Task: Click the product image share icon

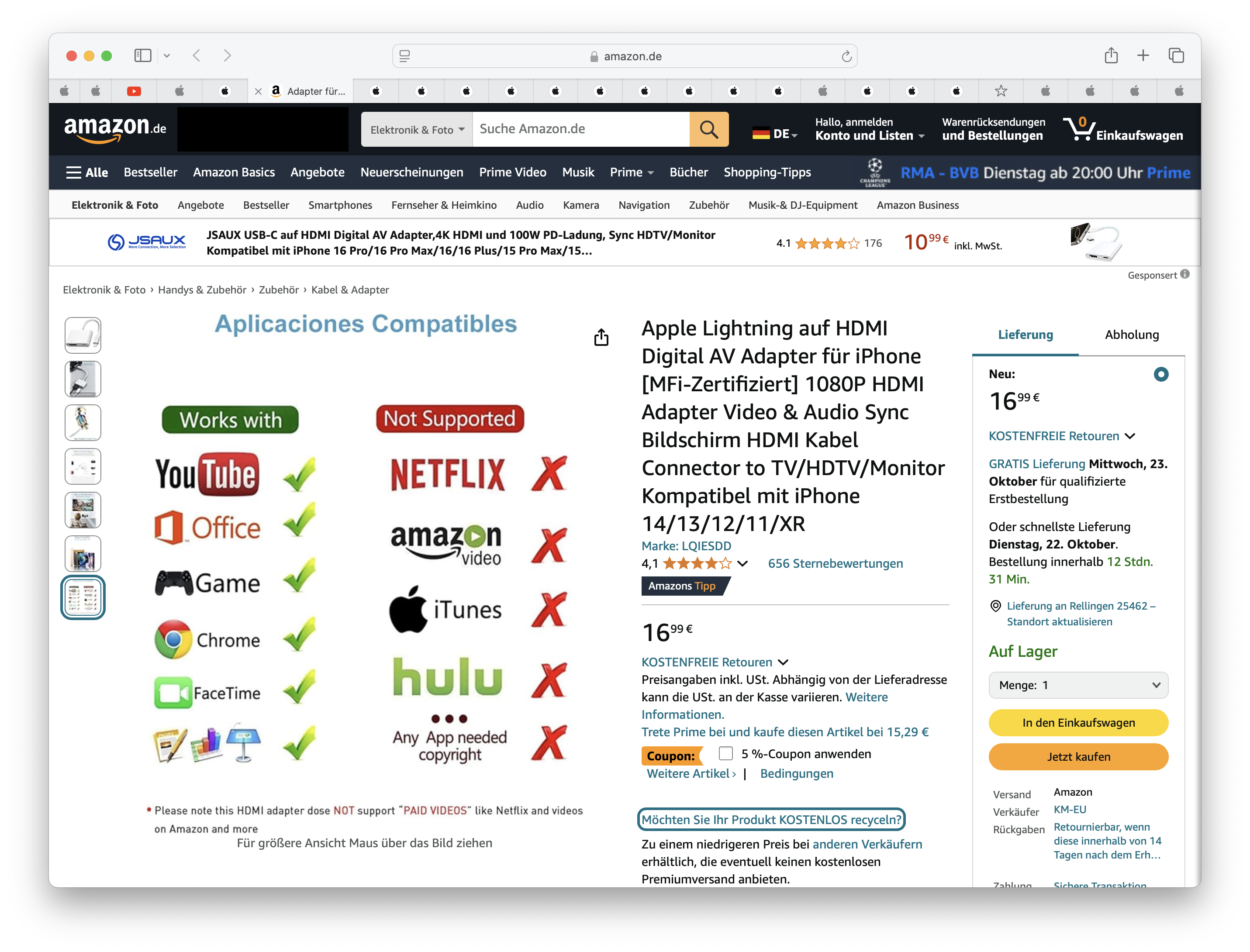Action: pyautogui.click(x=601, y=337)
